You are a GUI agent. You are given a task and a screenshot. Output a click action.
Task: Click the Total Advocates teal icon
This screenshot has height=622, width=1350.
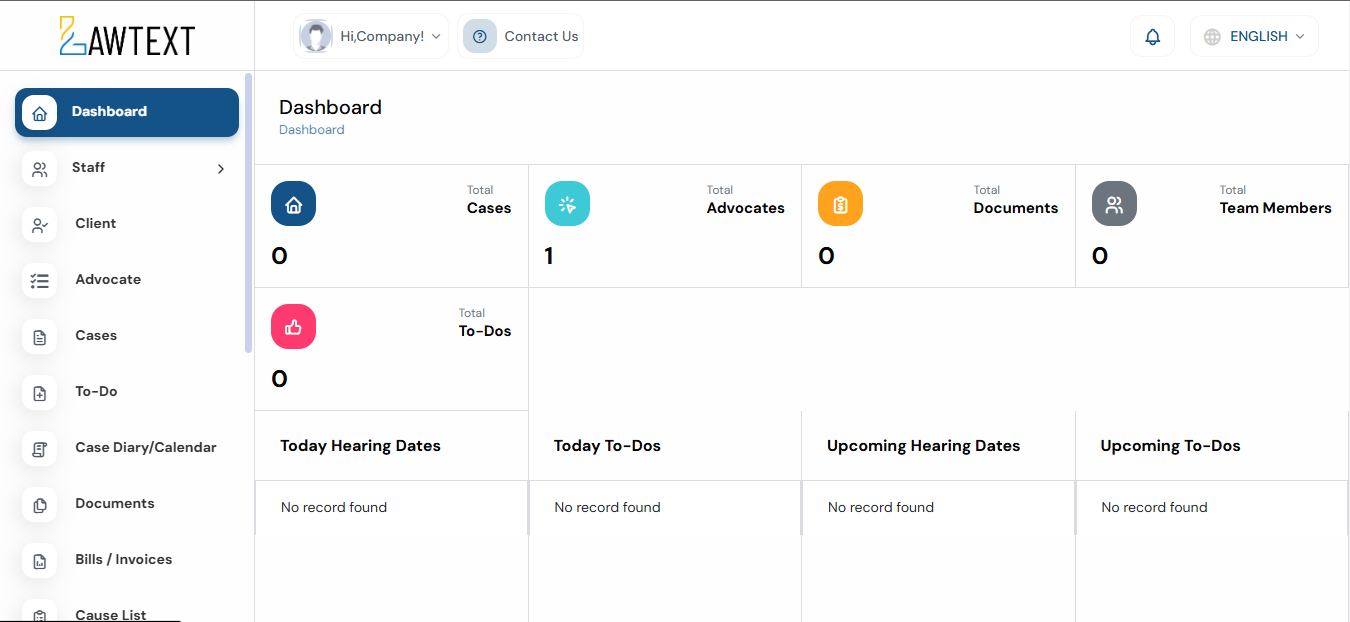(x=567, y=204)
